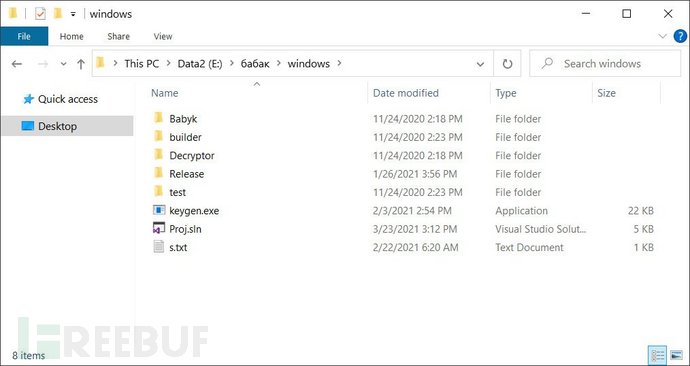Select the keygen.exe application icon

[x=158, y=210]
